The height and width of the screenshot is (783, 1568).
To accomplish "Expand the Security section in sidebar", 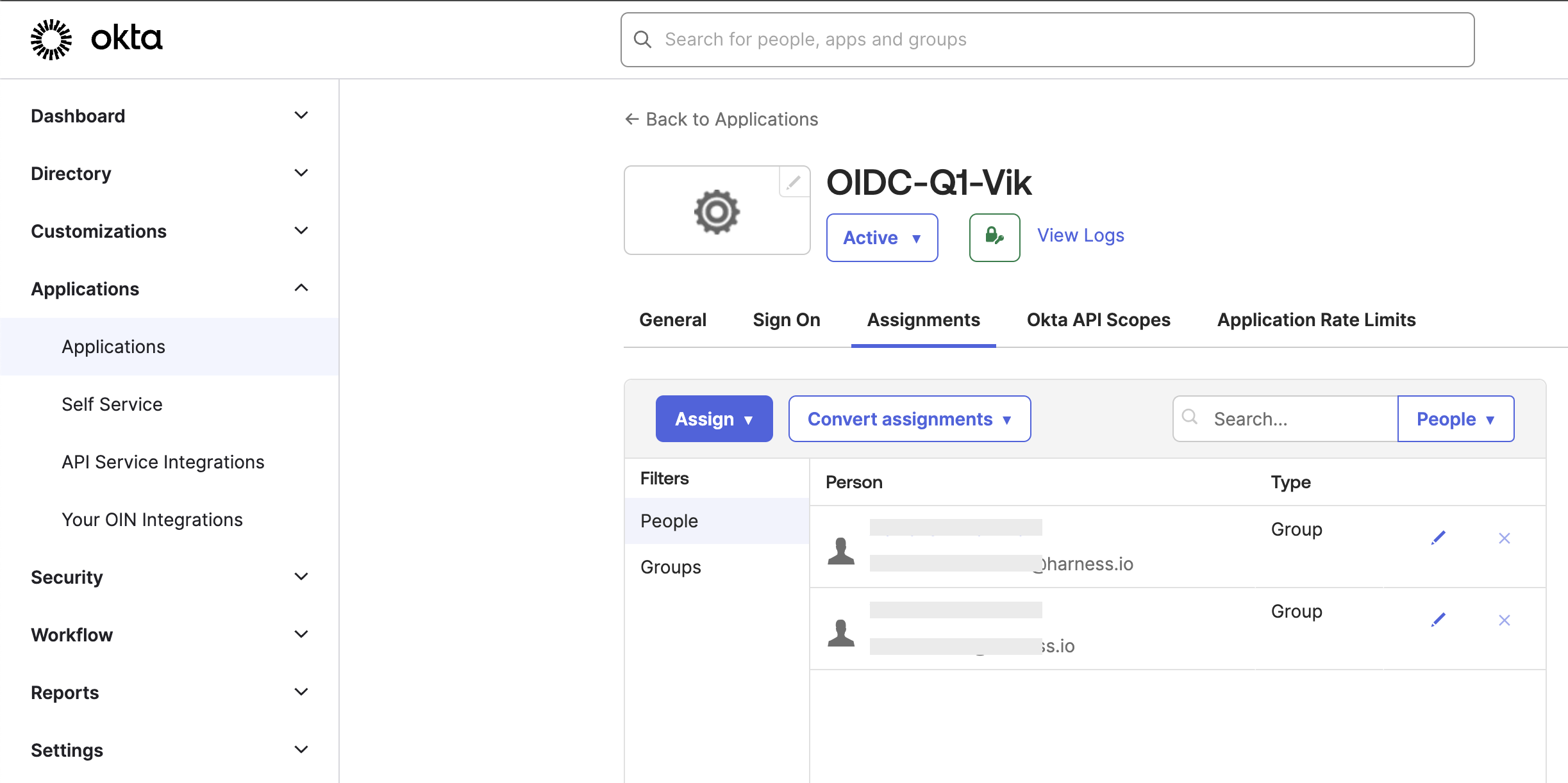I will (169, 577).
